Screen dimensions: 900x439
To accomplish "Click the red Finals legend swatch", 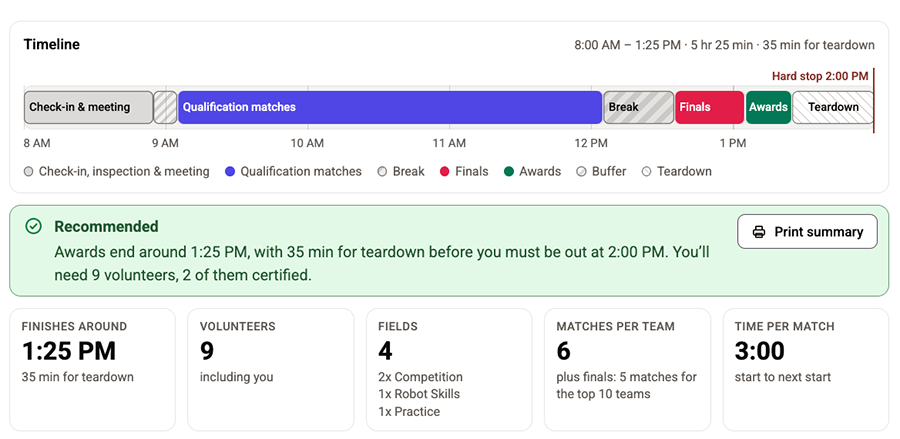I will pos(445,172).
